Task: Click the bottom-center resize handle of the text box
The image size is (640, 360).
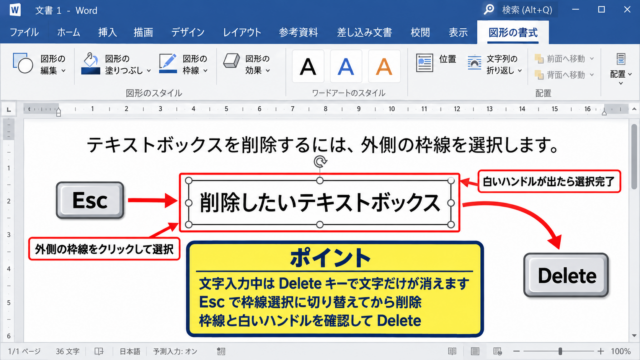Action: coord(320,224)
